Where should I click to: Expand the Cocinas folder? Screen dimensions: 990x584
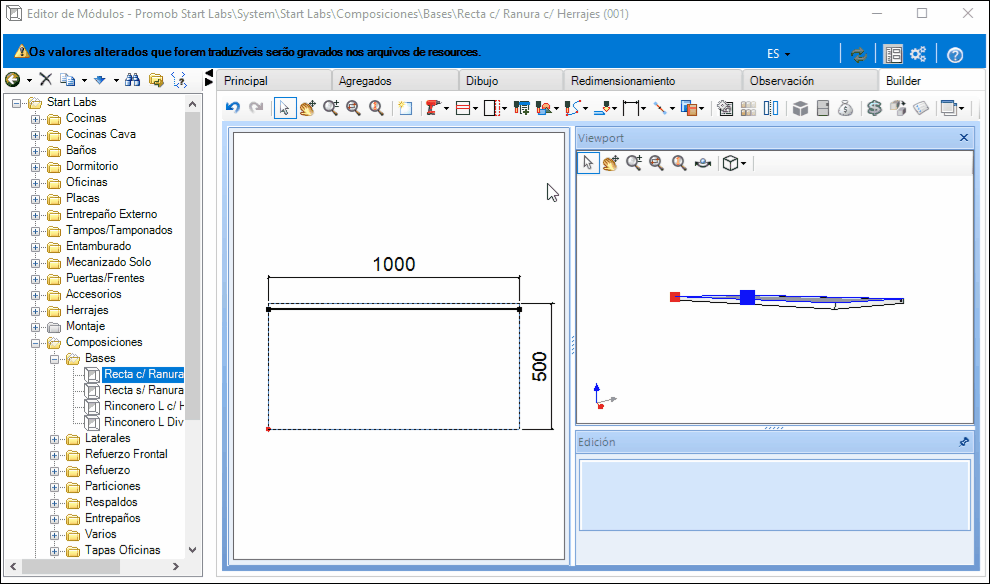(x=36, y=119)
